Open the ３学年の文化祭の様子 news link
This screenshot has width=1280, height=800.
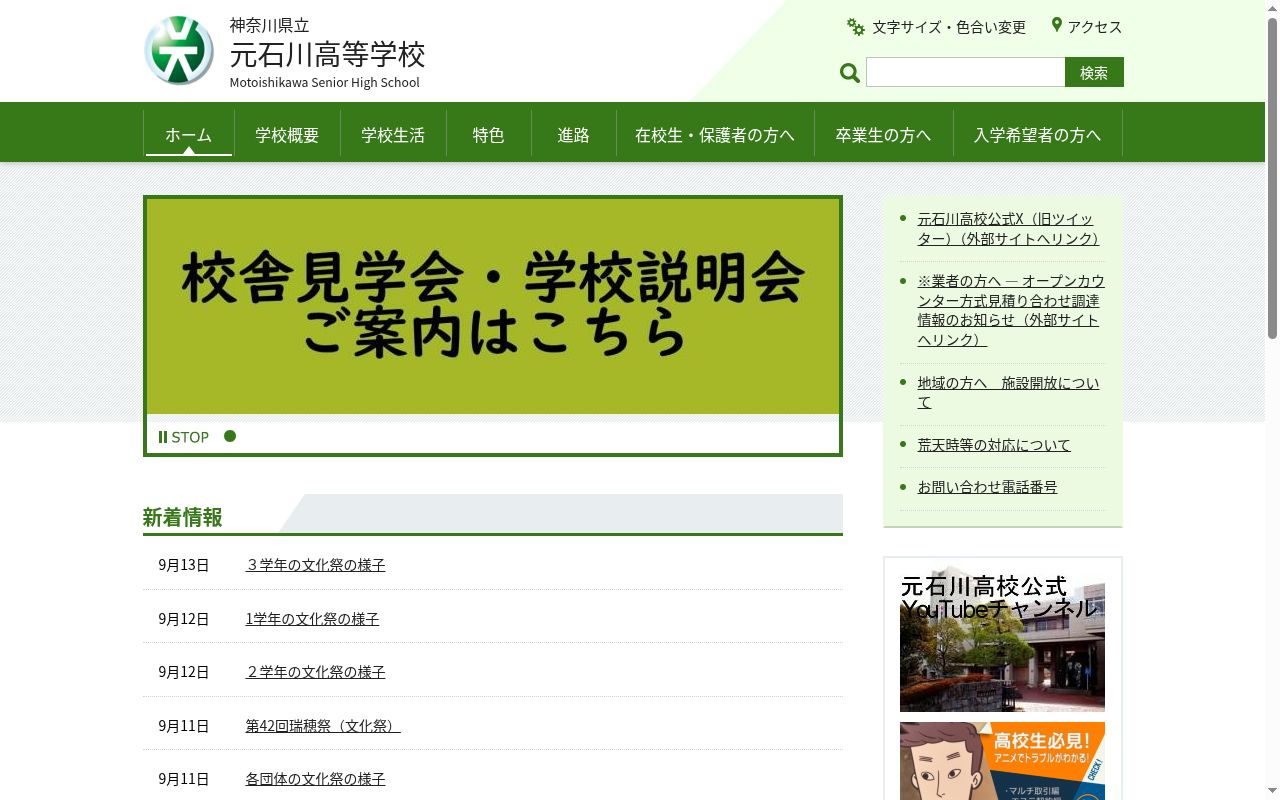315,565
